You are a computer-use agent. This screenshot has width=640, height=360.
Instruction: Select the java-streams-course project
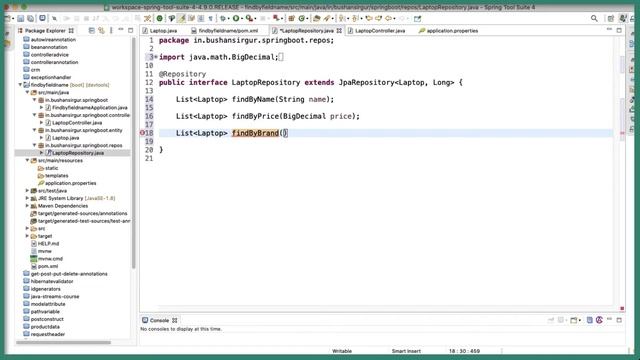[55, 296]
